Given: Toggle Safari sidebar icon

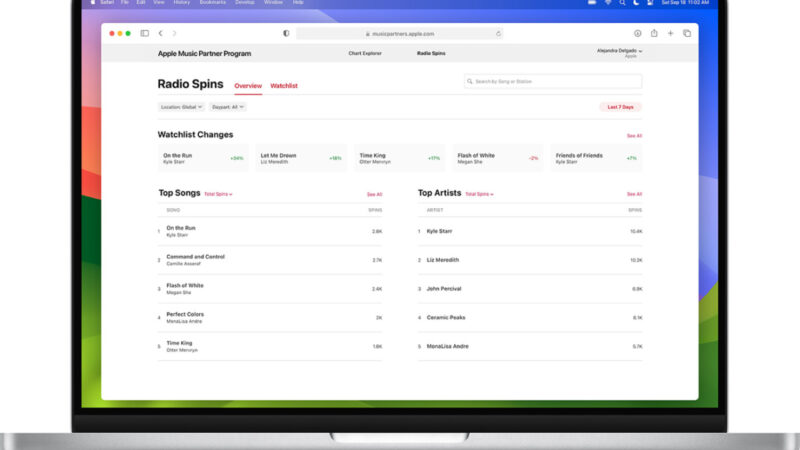Looking at the screenshot, I should 145,33.
